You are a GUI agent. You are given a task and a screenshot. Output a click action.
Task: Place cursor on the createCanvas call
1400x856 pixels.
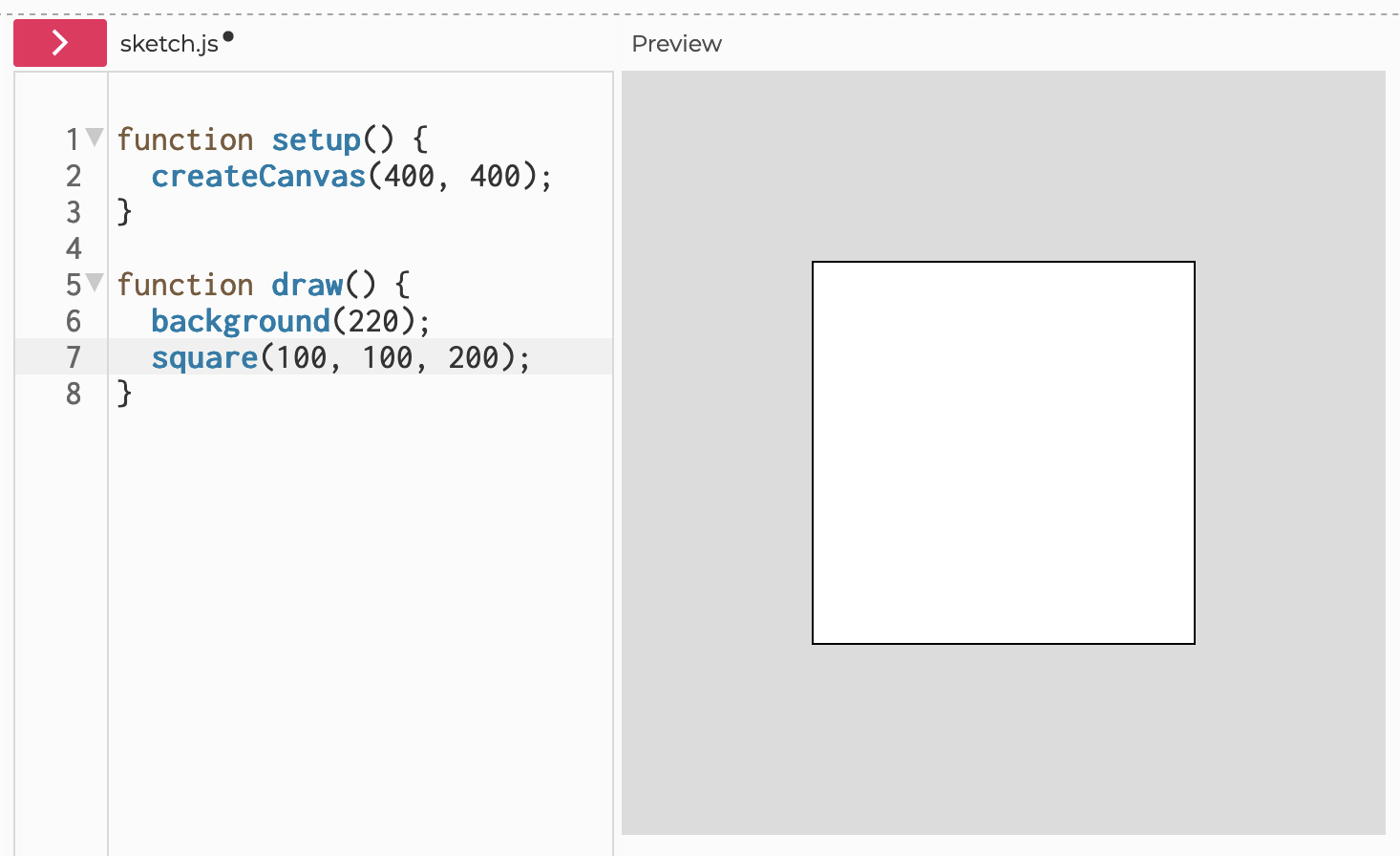(258, 177)
